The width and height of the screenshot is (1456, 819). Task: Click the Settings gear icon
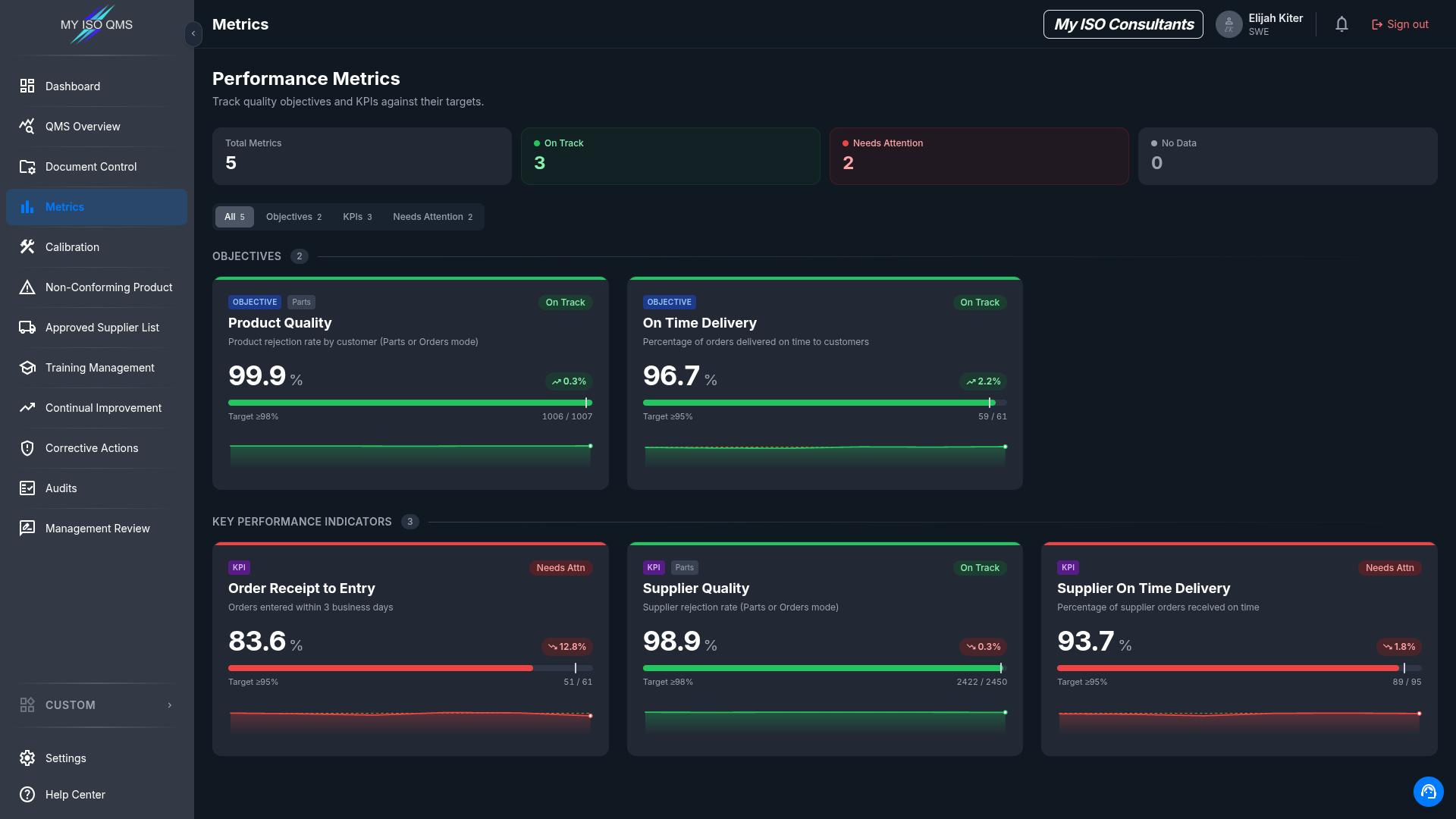[x=27, y=758]
